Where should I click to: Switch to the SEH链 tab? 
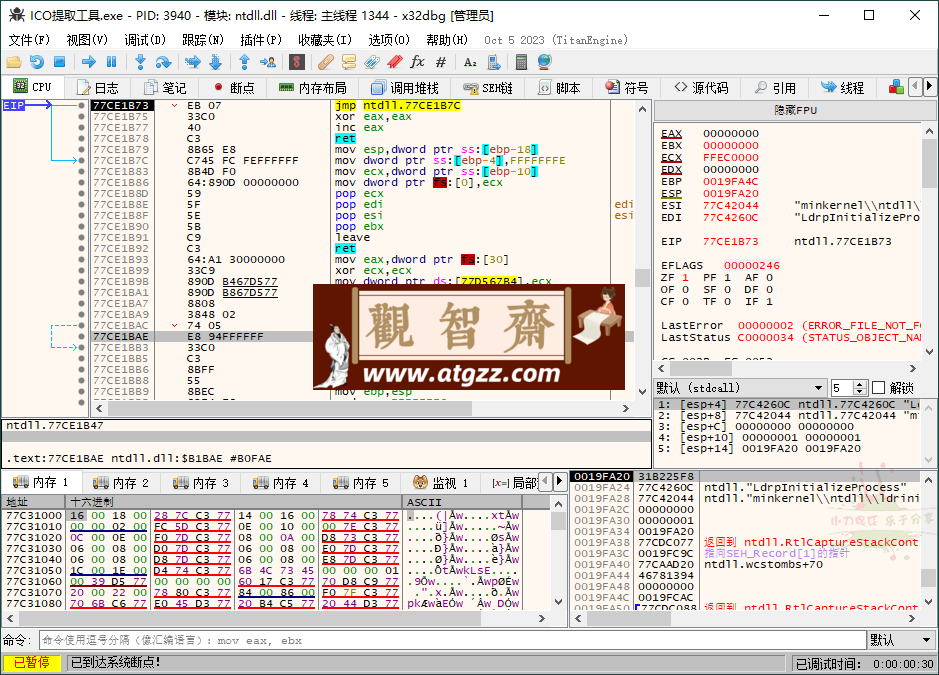[488, 88]
